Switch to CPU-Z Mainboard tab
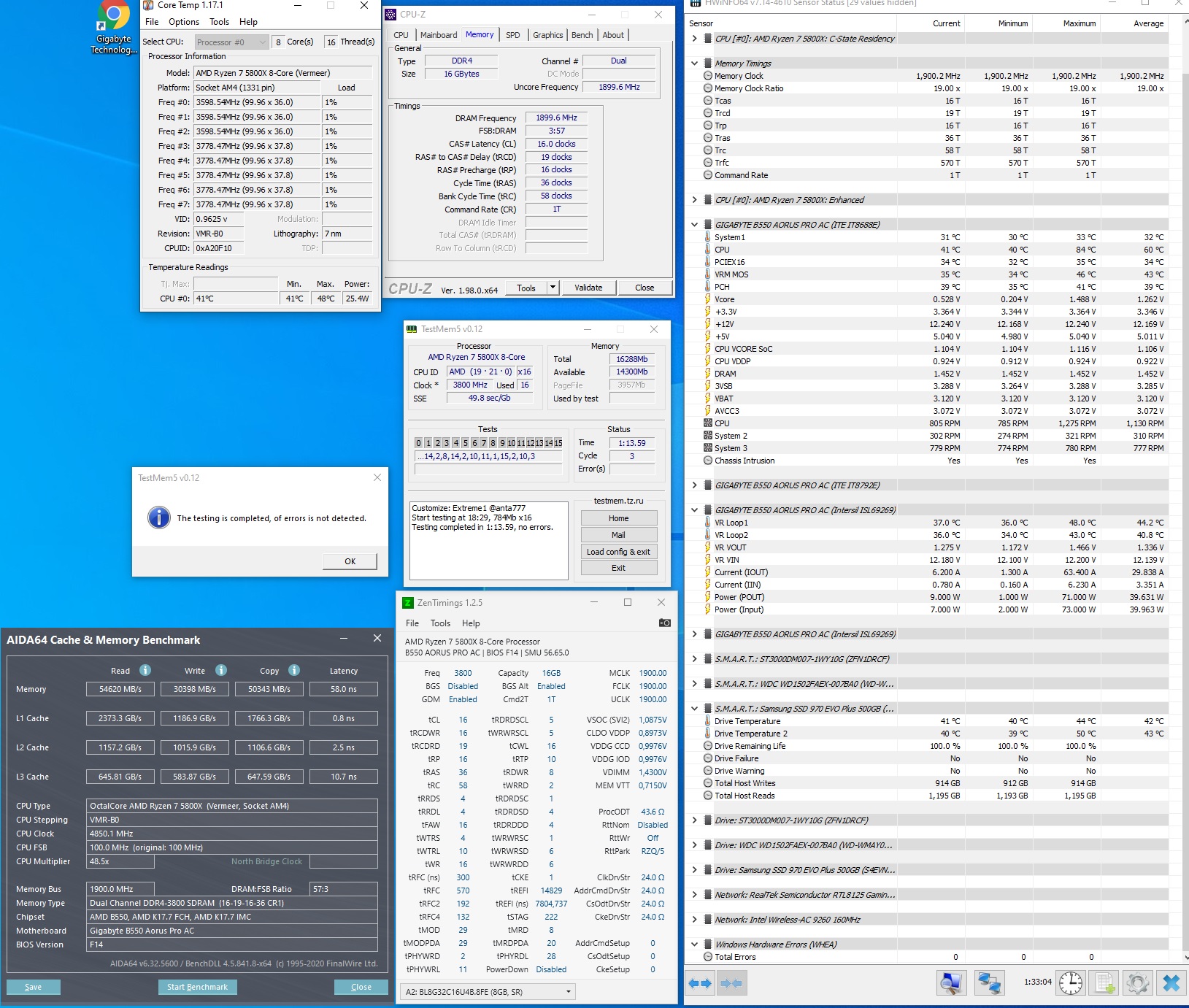1189x1008 pixels. point(439,35)
